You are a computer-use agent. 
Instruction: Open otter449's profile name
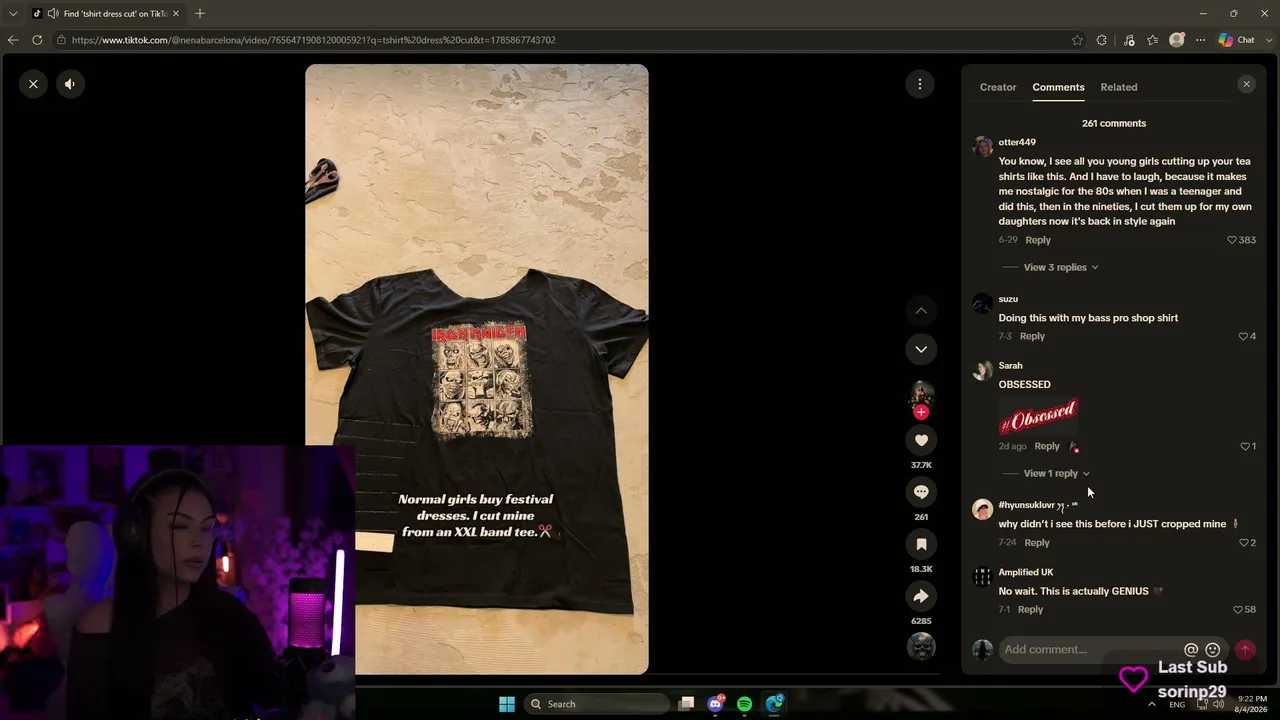point(1017,142)
